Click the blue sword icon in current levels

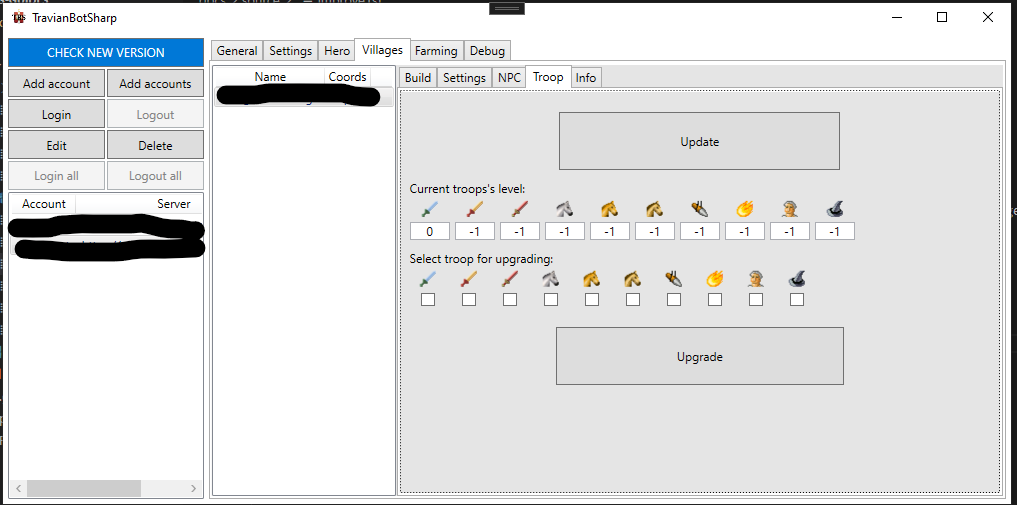[x=429, y=209]
